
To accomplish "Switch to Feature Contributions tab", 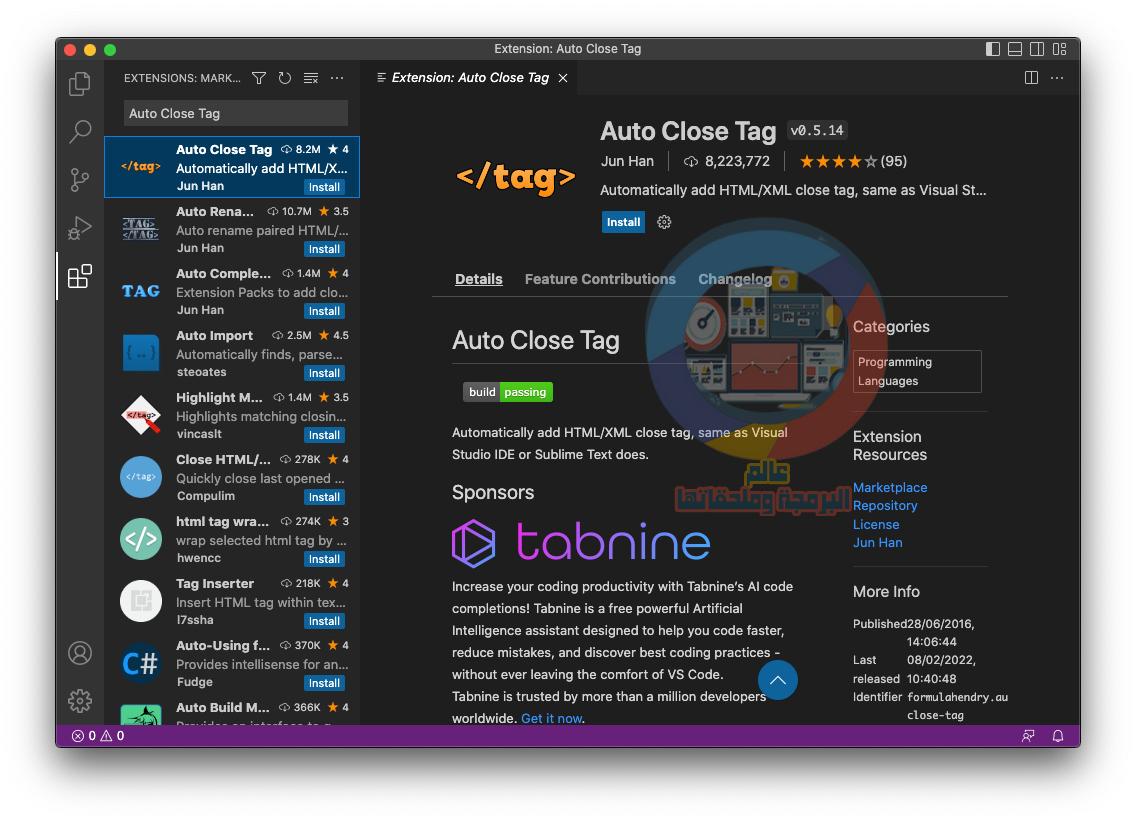I will click(x=600, y=279).
